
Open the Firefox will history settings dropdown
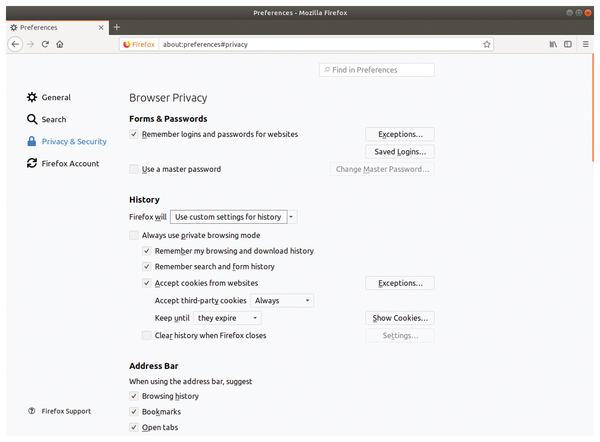click(233, 217)
